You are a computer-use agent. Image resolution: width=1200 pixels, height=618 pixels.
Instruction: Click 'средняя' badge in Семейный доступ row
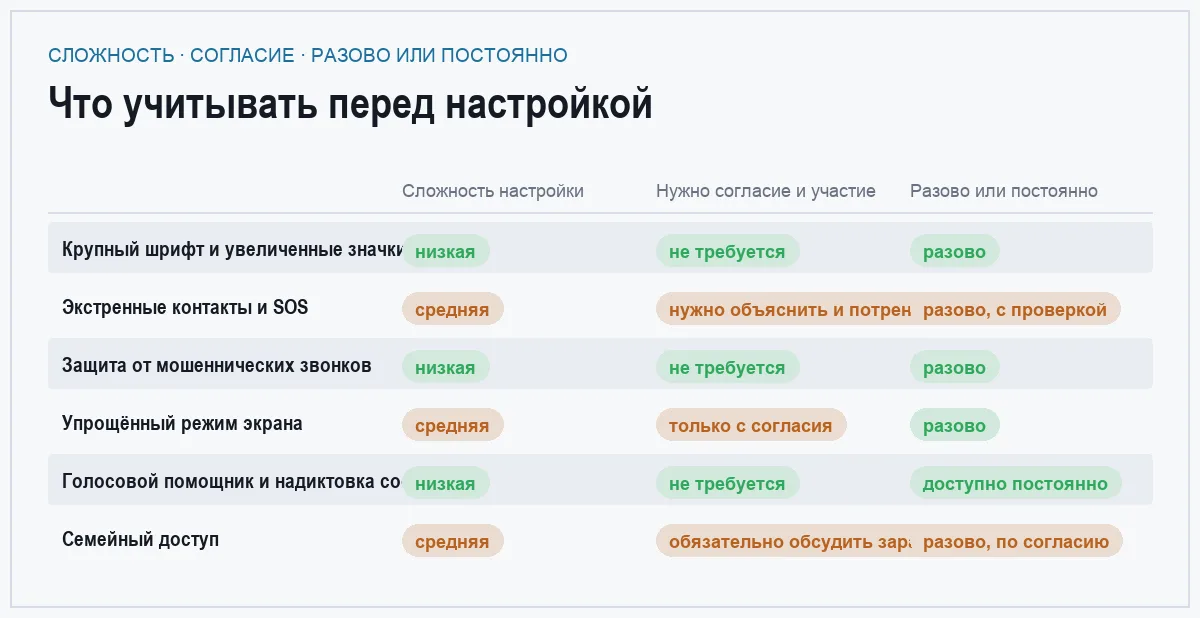point(452,541)
